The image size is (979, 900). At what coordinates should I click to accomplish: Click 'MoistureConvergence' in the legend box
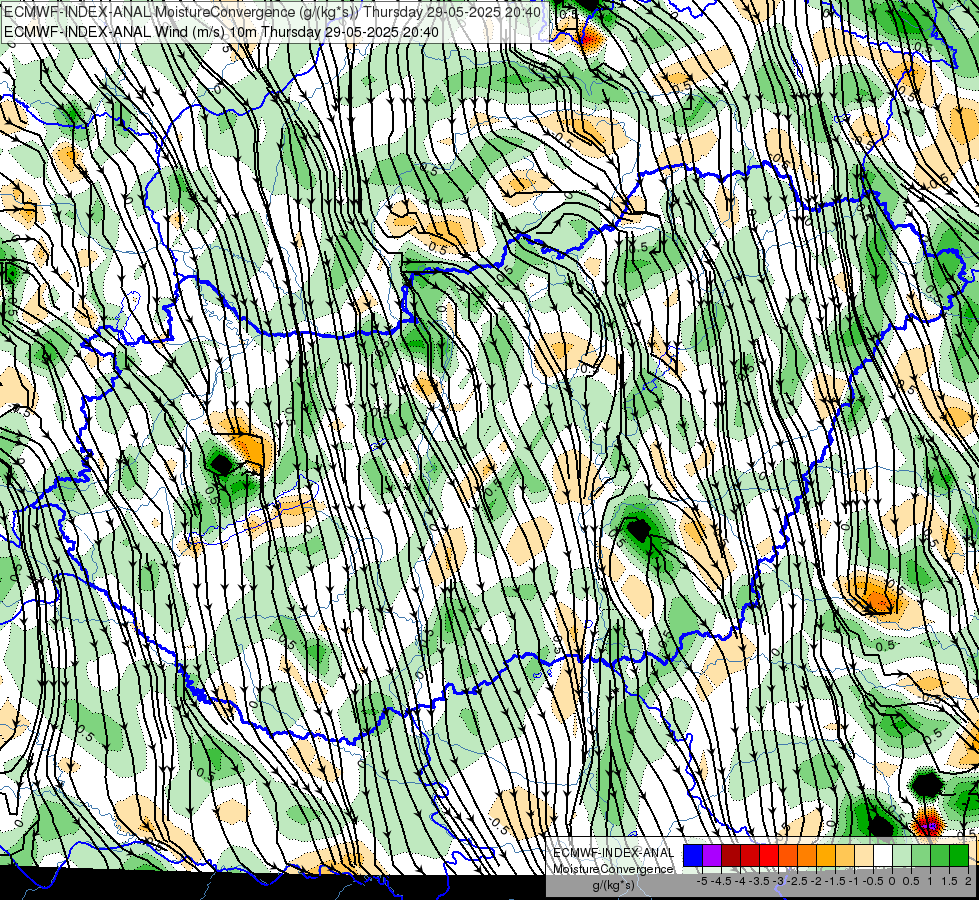(613, 869)
